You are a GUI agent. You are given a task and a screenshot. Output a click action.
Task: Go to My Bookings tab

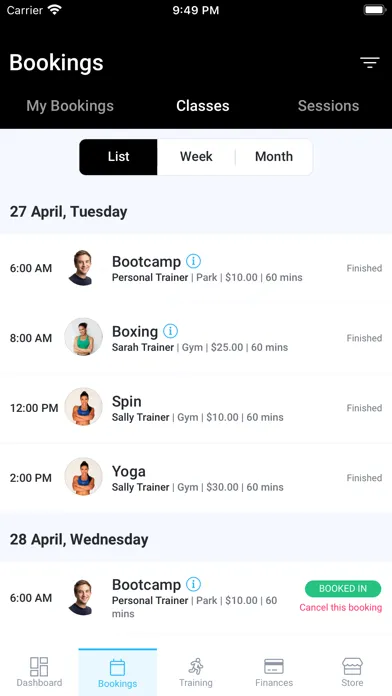coord(70,106)
